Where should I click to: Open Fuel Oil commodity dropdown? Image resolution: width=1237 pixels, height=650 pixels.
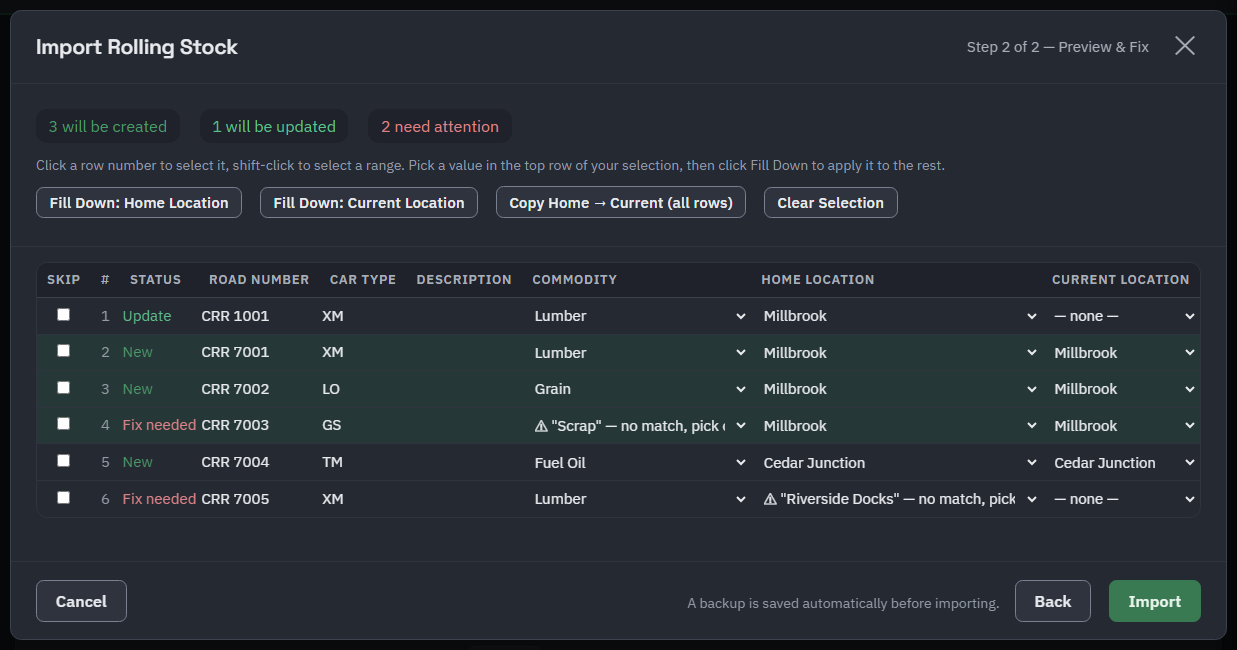tap(640, 463)
